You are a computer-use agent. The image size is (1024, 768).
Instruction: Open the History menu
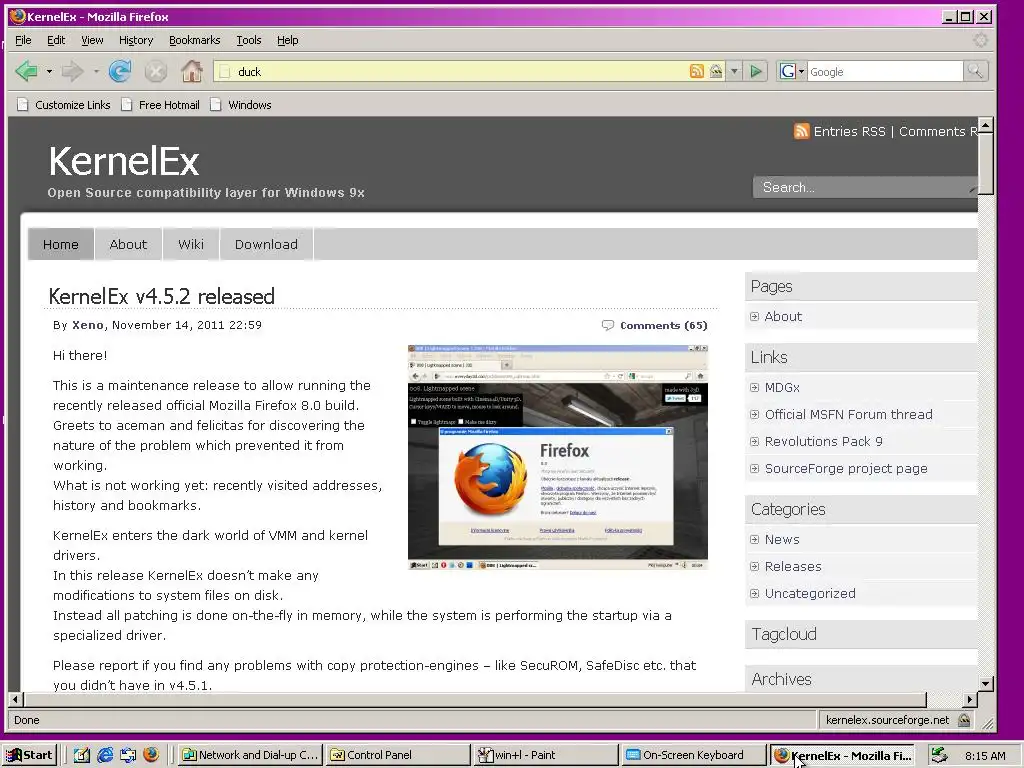136,40
